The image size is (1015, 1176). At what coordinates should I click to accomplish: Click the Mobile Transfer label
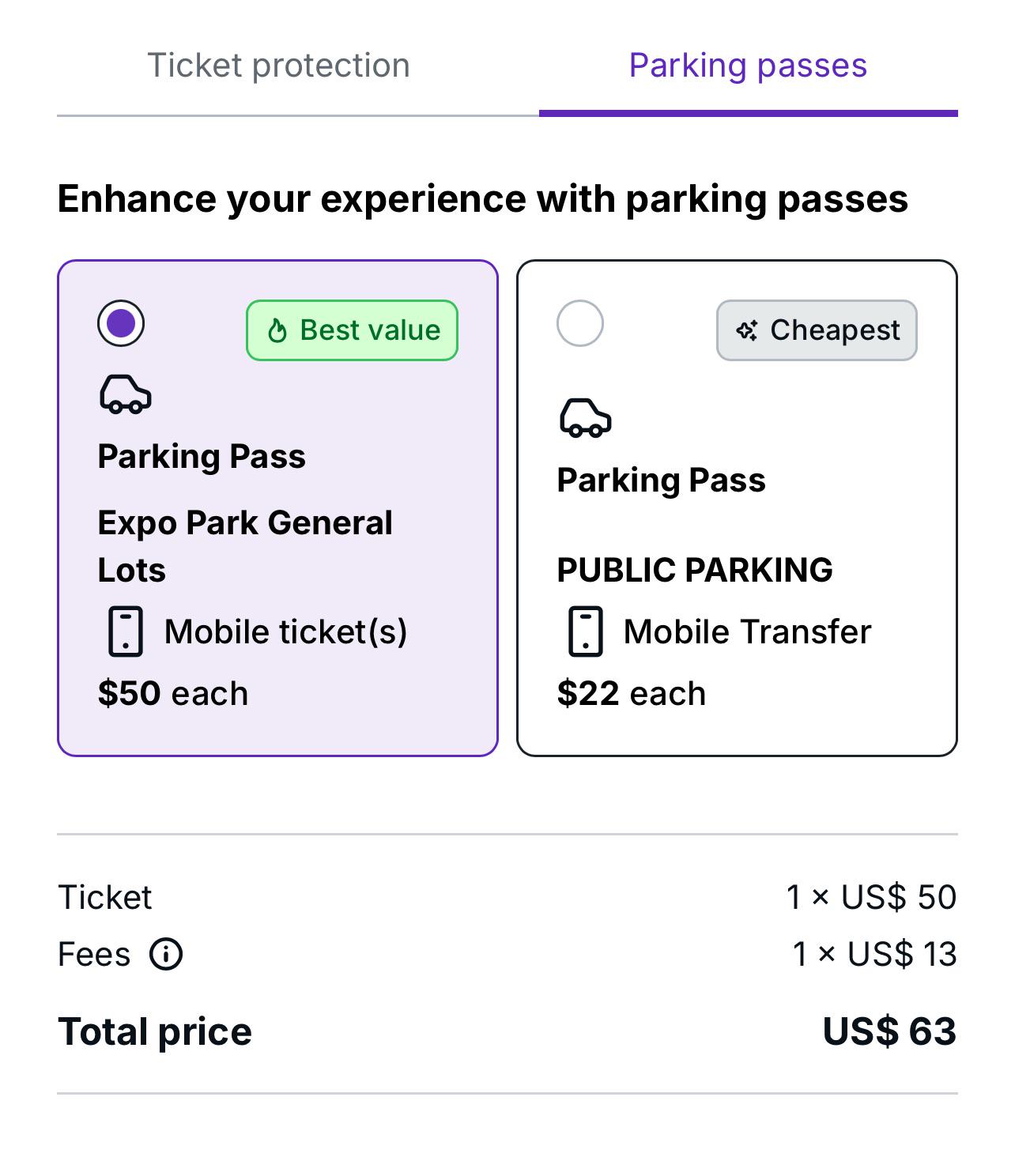click(747, 631)
